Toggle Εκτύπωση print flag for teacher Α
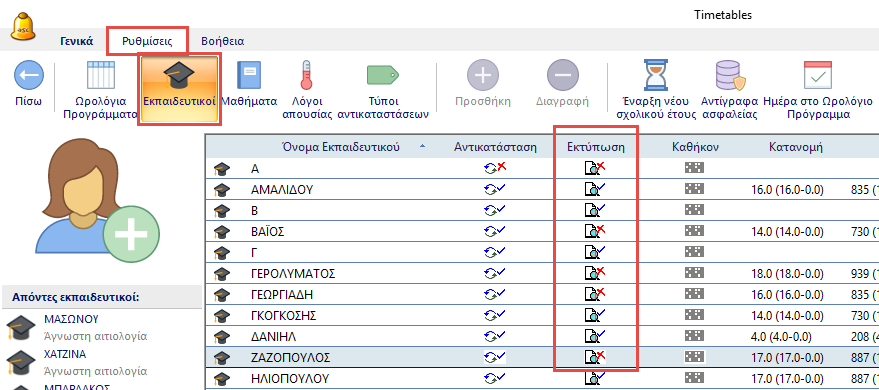 [595, 168]
